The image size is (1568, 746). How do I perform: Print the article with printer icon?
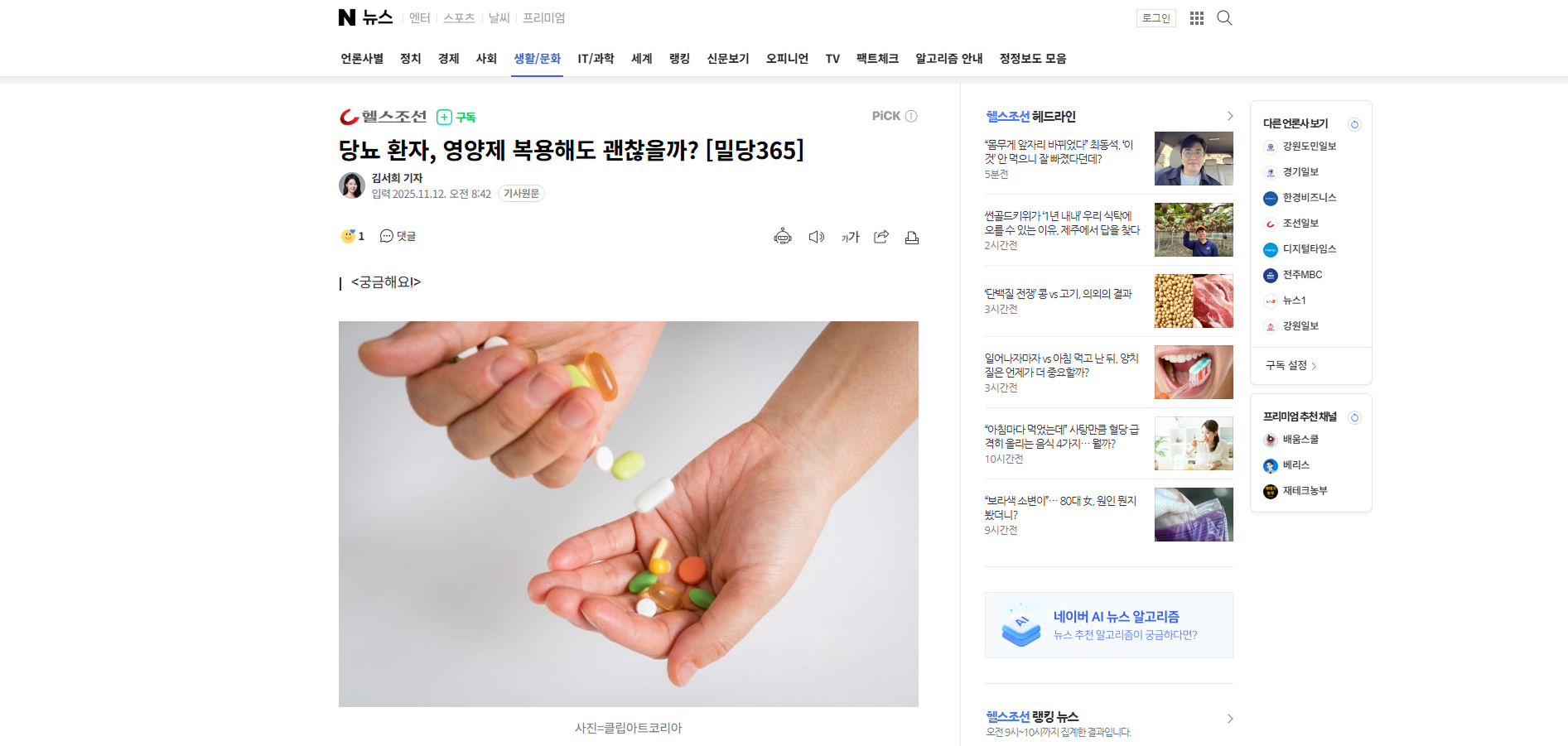click(912, 238)
